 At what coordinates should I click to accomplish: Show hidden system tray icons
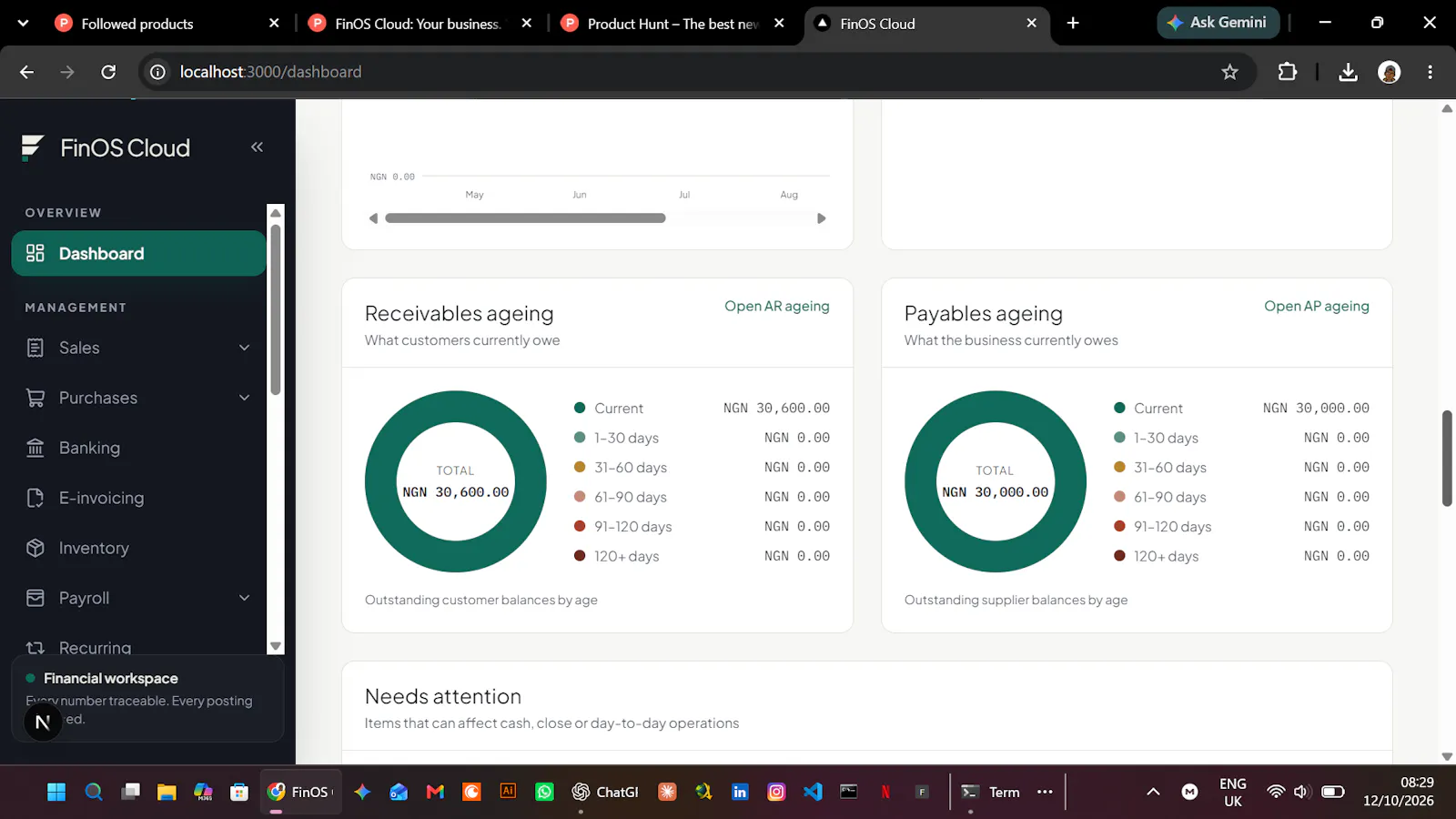[1153, 792]
